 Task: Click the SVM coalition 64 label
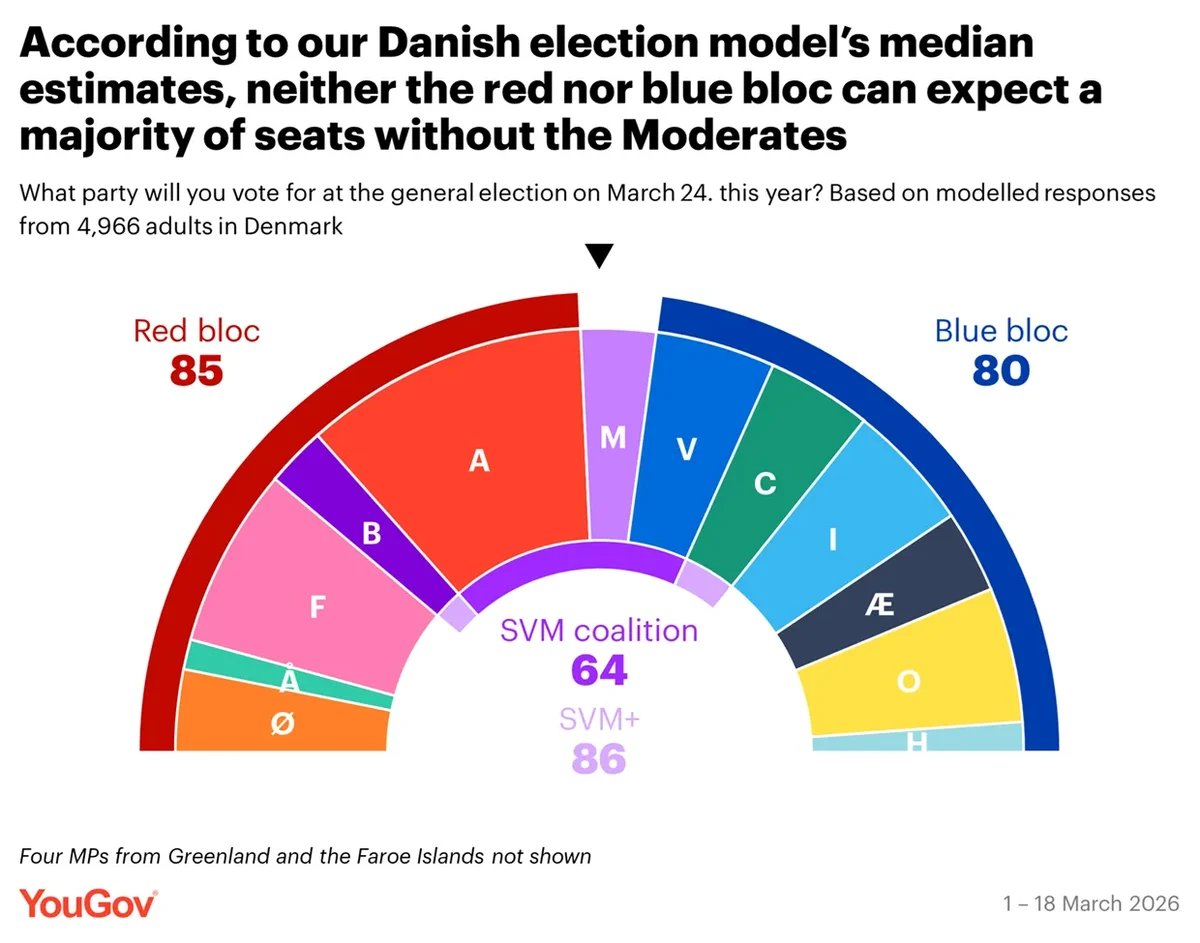coord(599,650)
